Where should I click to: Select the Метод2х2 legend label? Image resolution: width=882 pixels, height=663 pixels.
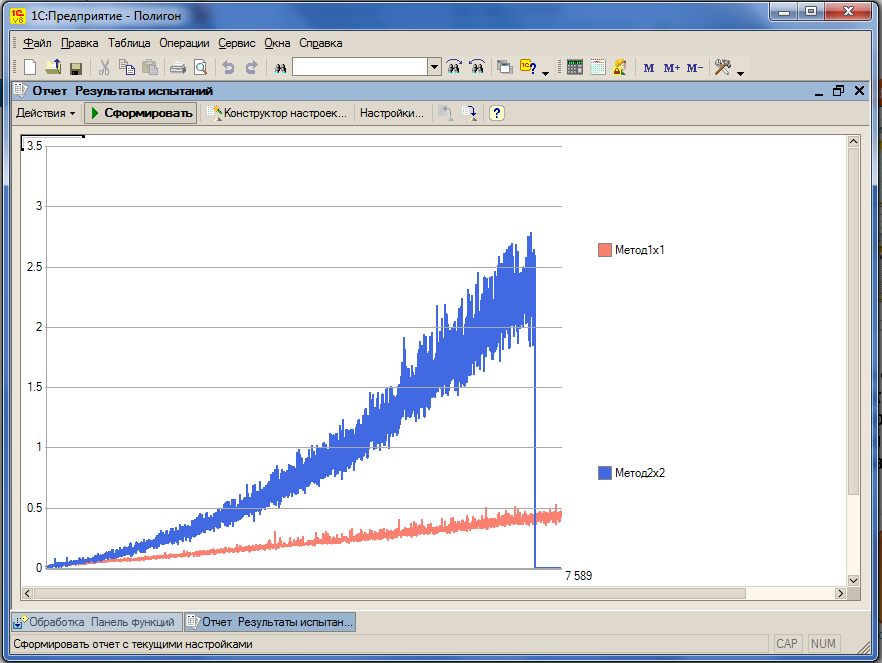coord(640,473)
